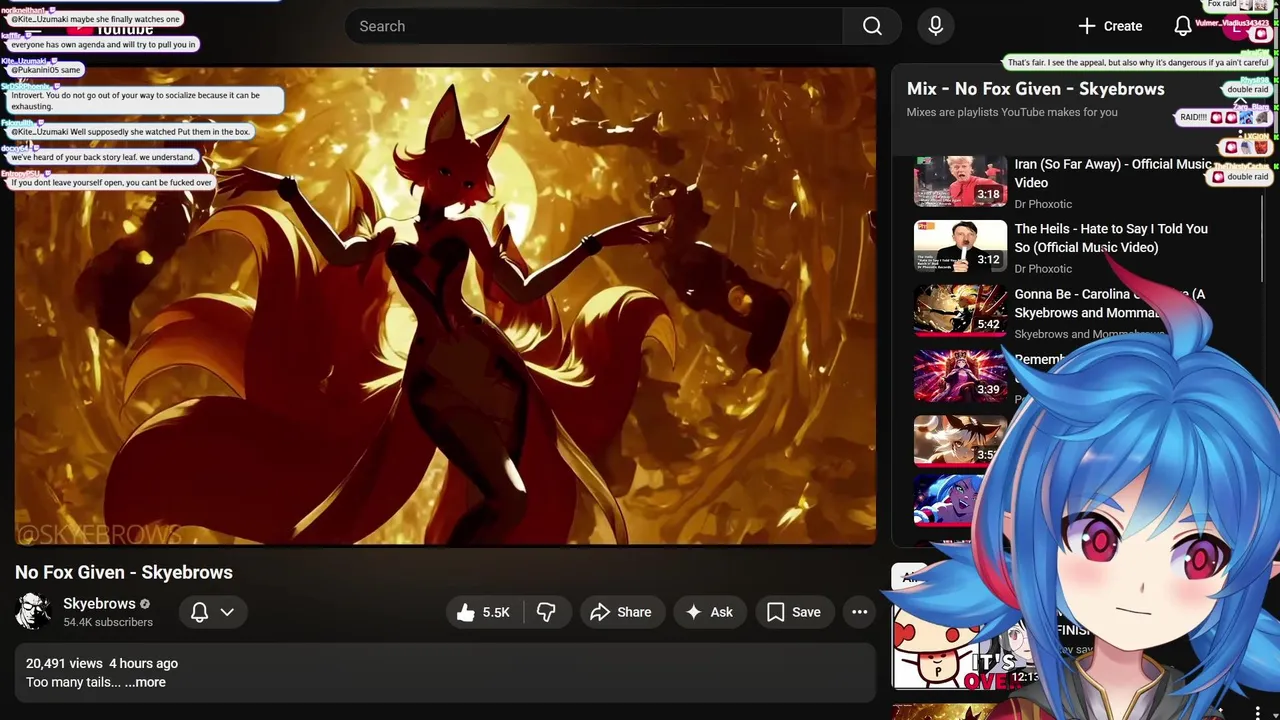Dislike the video with thumbs down
The image size is (1280, 720).
pyautogui.click(x=546, y=612)
